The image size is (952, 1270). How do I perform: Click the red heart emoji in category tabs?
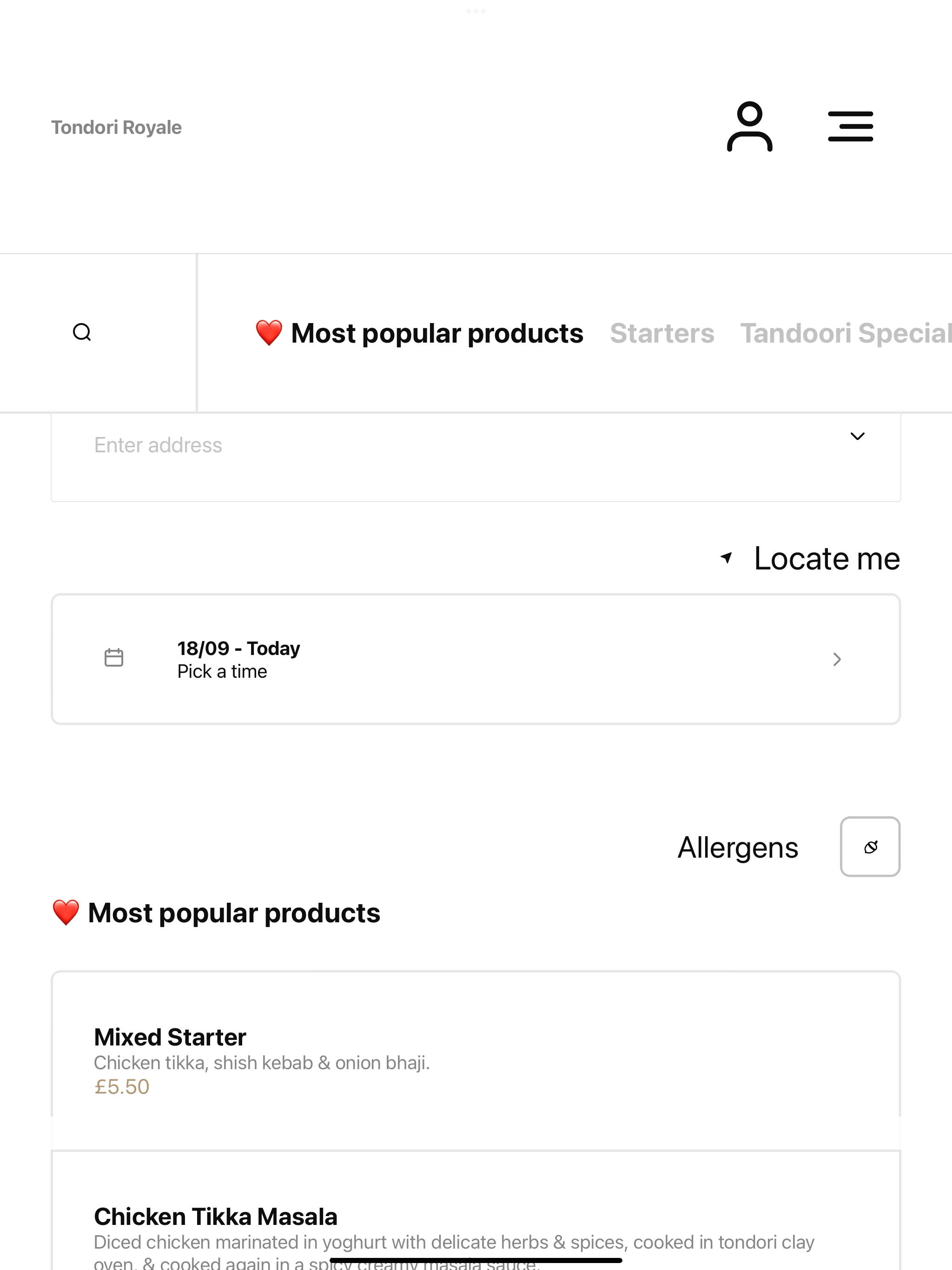[269, 333]
